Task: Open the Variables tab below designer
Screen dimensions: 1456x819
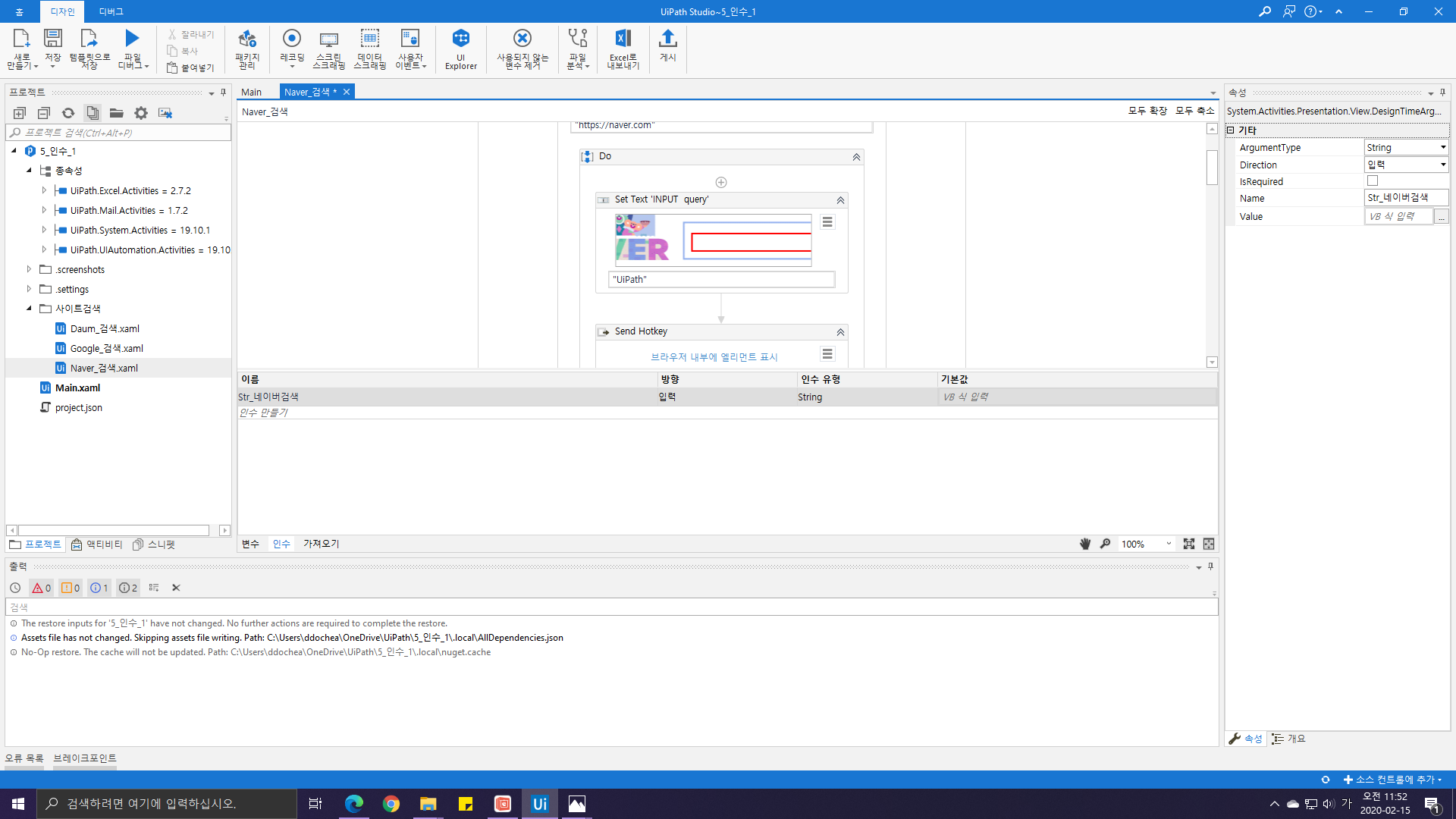Action: coord(250,544)
